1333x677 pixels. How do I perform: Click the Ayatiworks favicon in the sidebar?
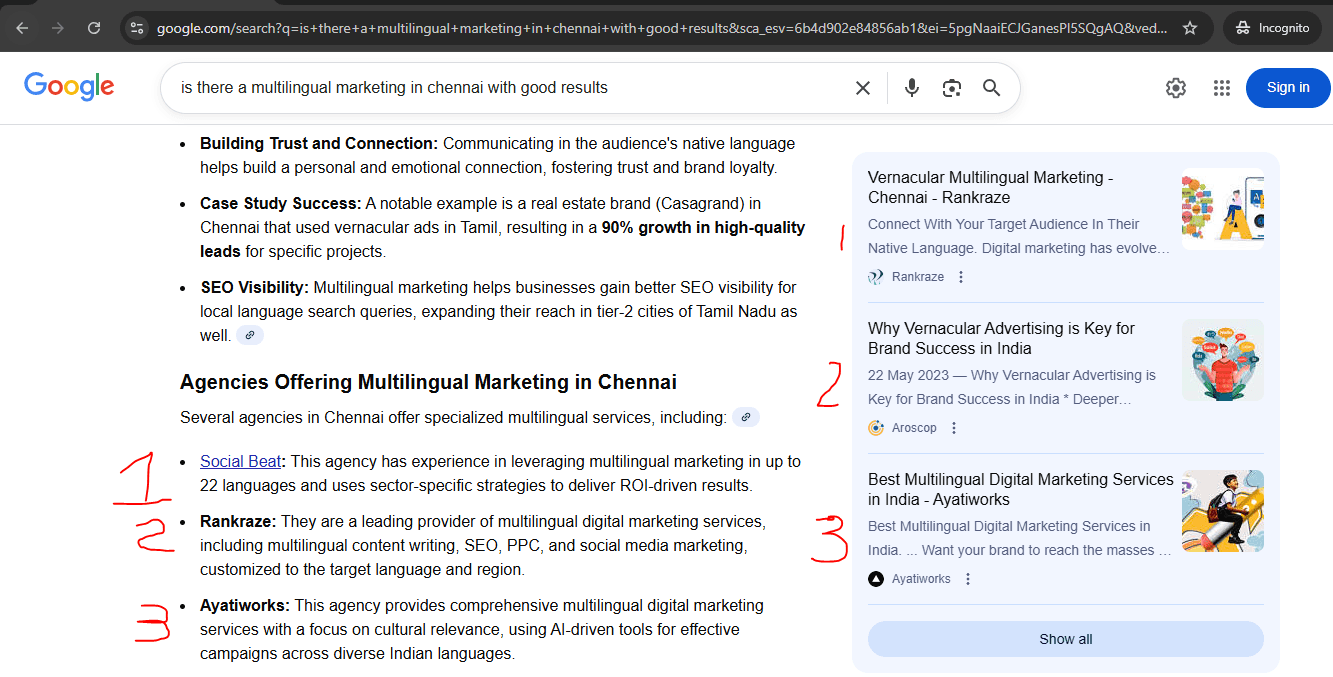click(x=876, y=578)
